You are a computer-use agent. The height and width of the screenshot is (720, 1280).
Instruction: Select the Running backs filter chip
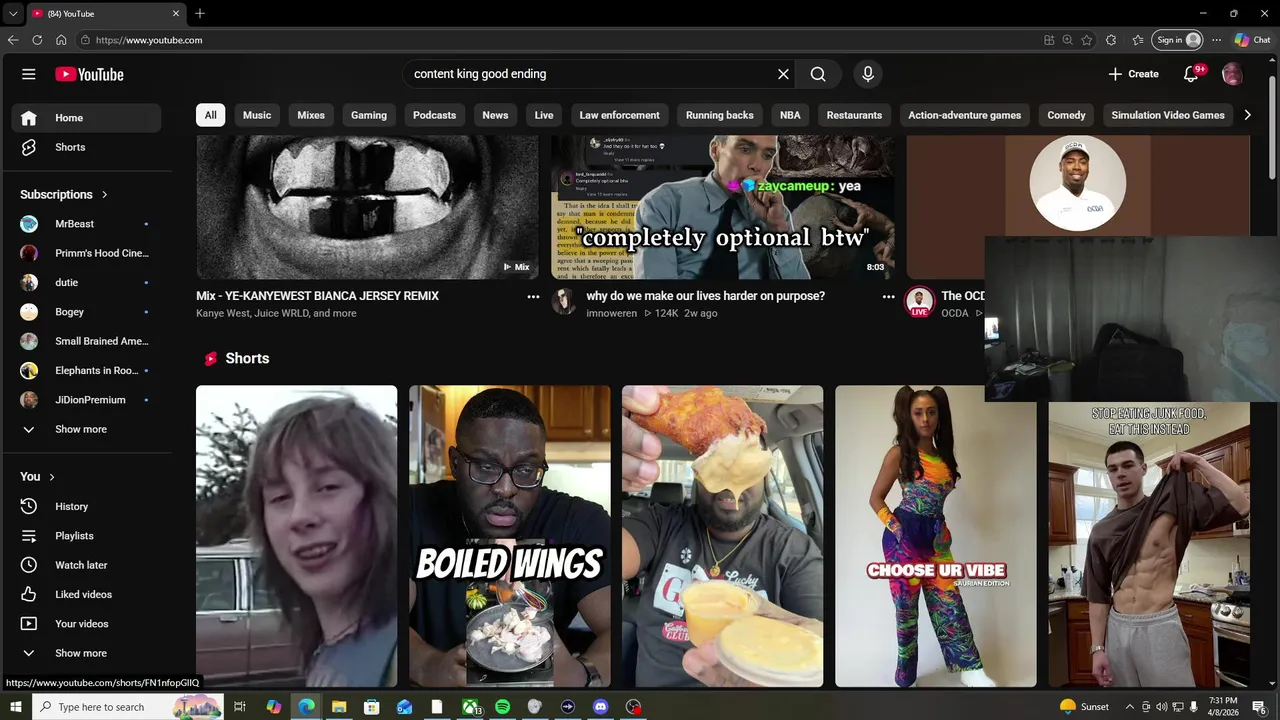720,115
